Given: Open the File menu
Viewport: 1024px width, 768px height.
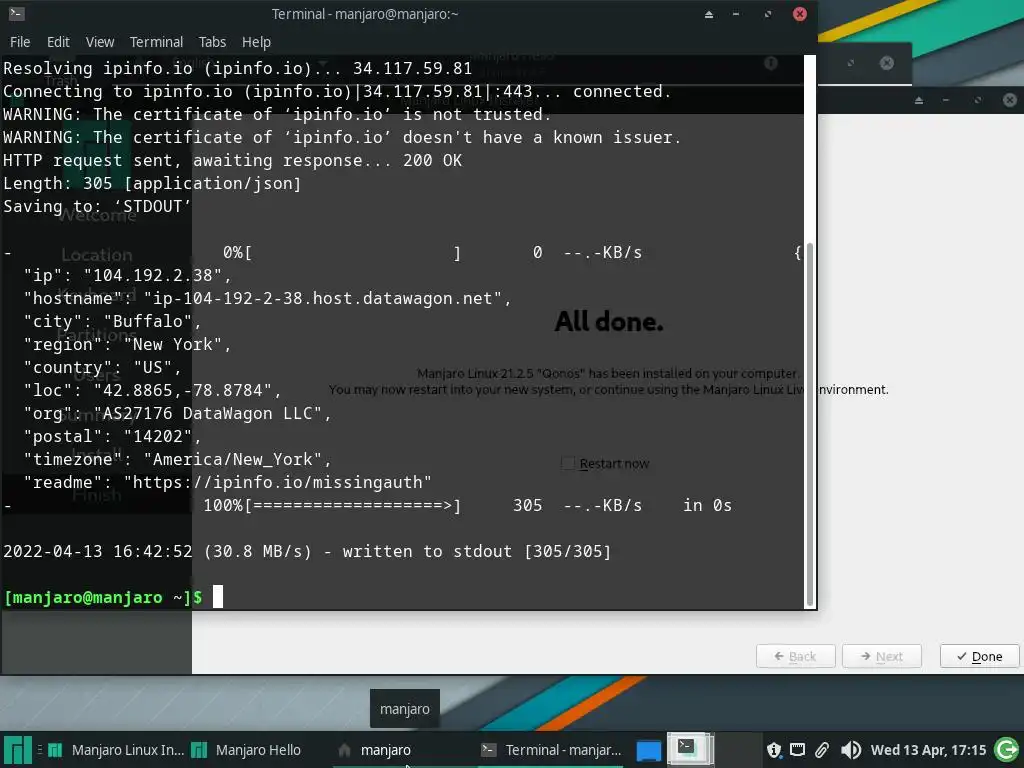Looking at the screenshot, I should click(x=20, y=42).
